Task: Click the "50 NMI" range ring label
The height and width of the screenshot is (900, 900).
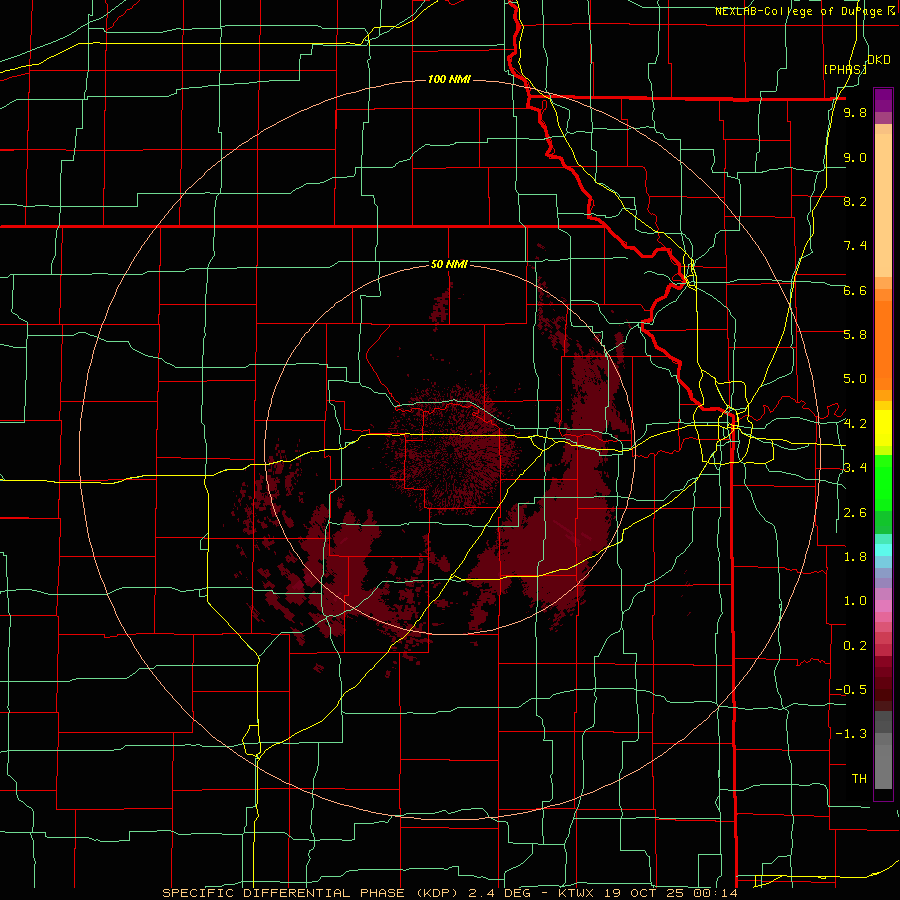Action: (449, 264)
